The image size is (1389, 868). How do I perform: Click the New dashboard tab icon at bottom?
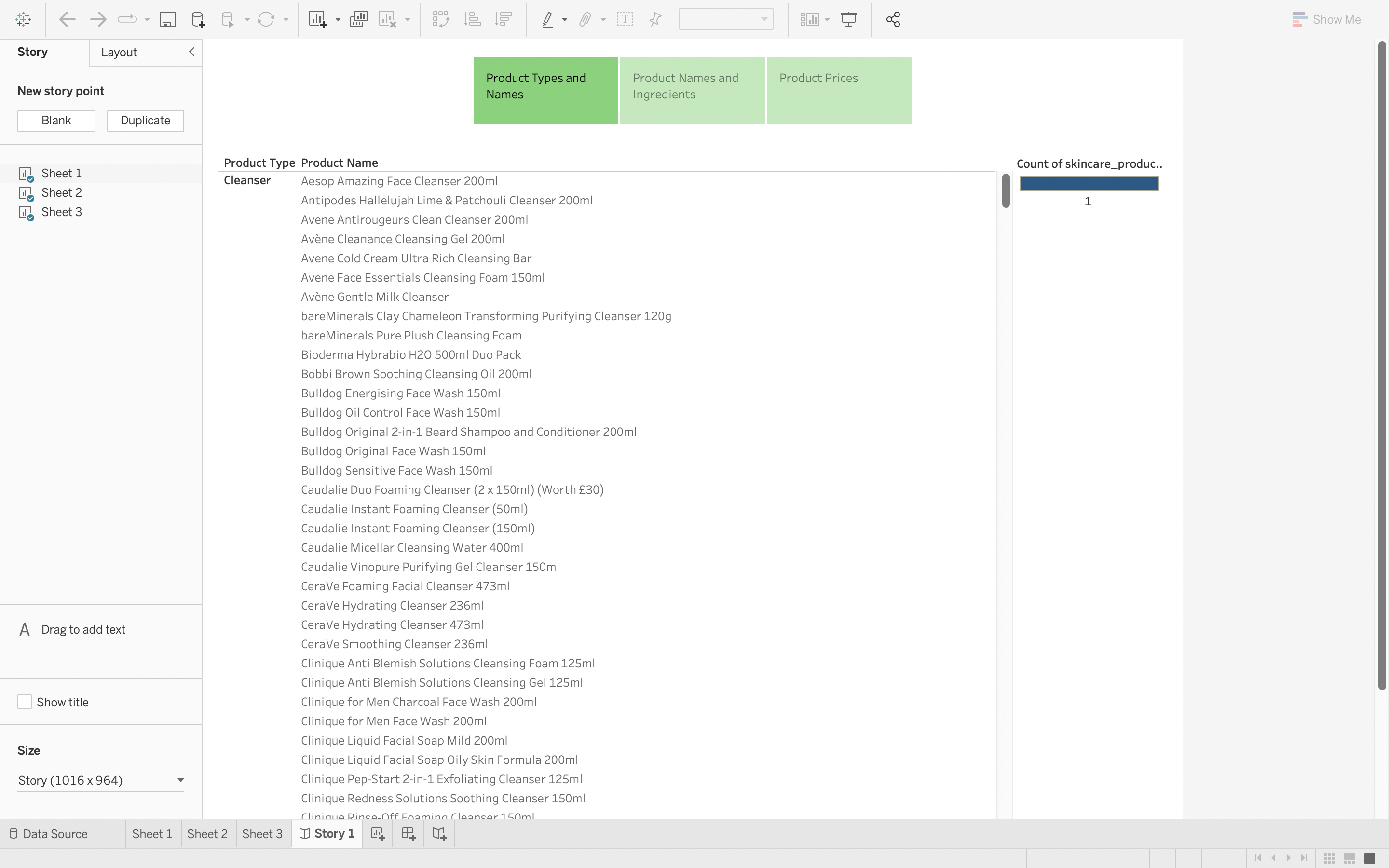[x=409, y=834]
